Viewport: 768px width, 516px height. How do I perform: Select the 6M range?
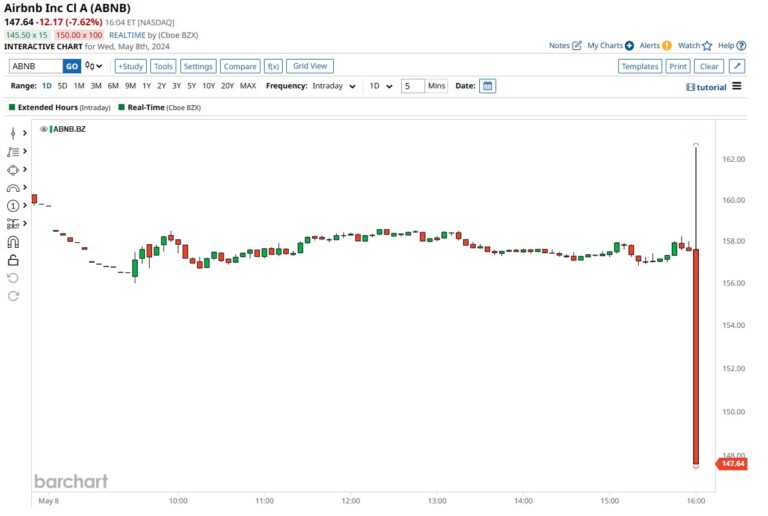pyautogui.click(x=113, y=86)
